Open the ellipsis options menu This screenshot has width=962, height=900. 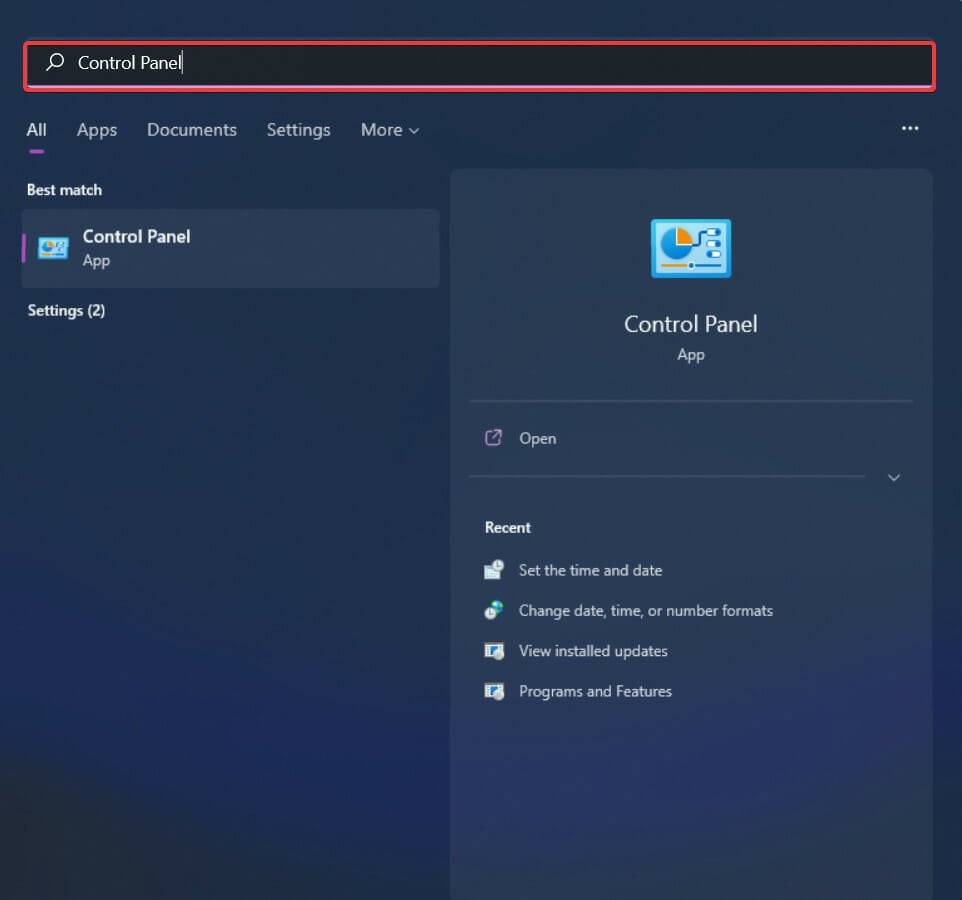coord(910,128)
